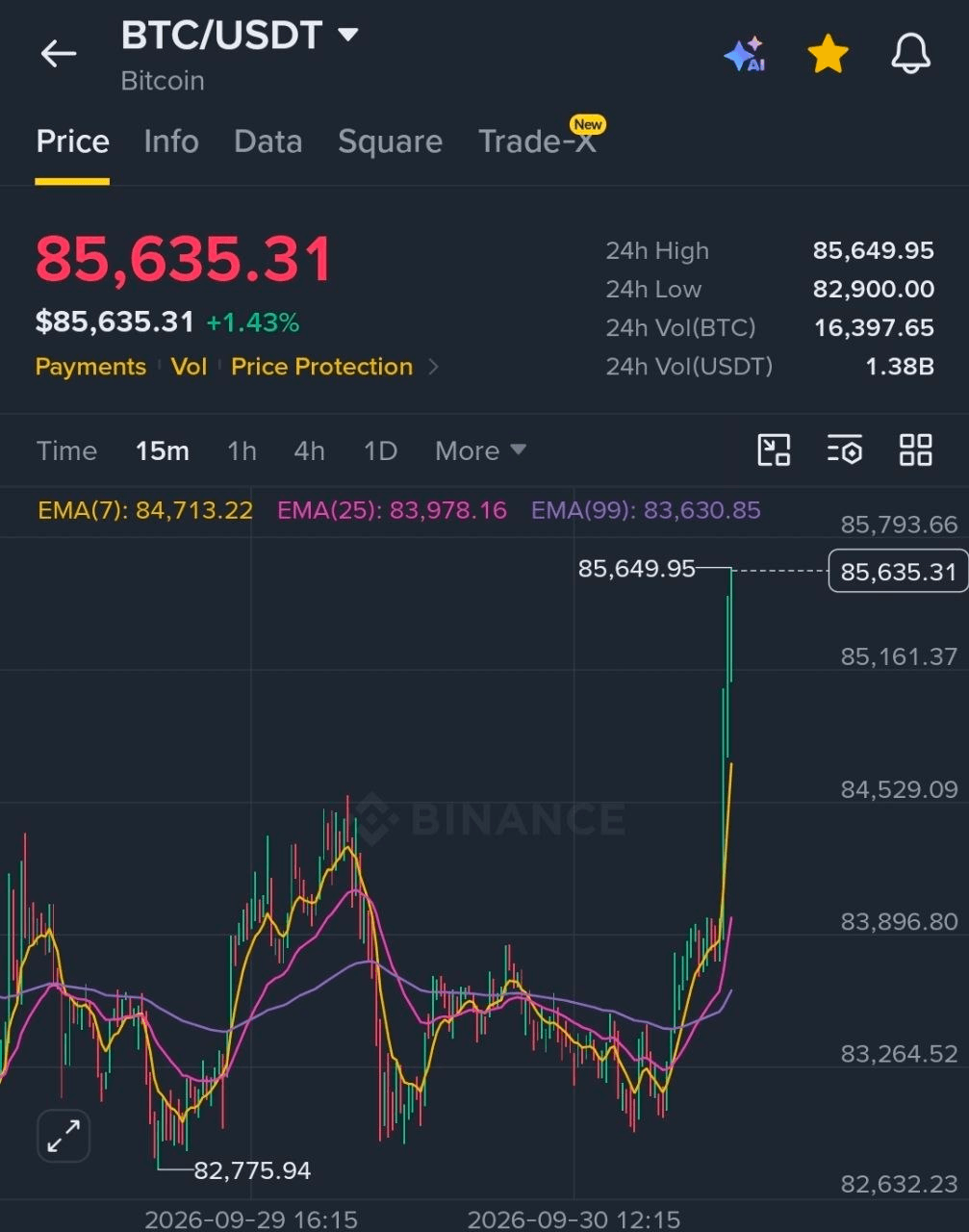Tap the 24h Low value 82,900.00

(x=873, y=289)
